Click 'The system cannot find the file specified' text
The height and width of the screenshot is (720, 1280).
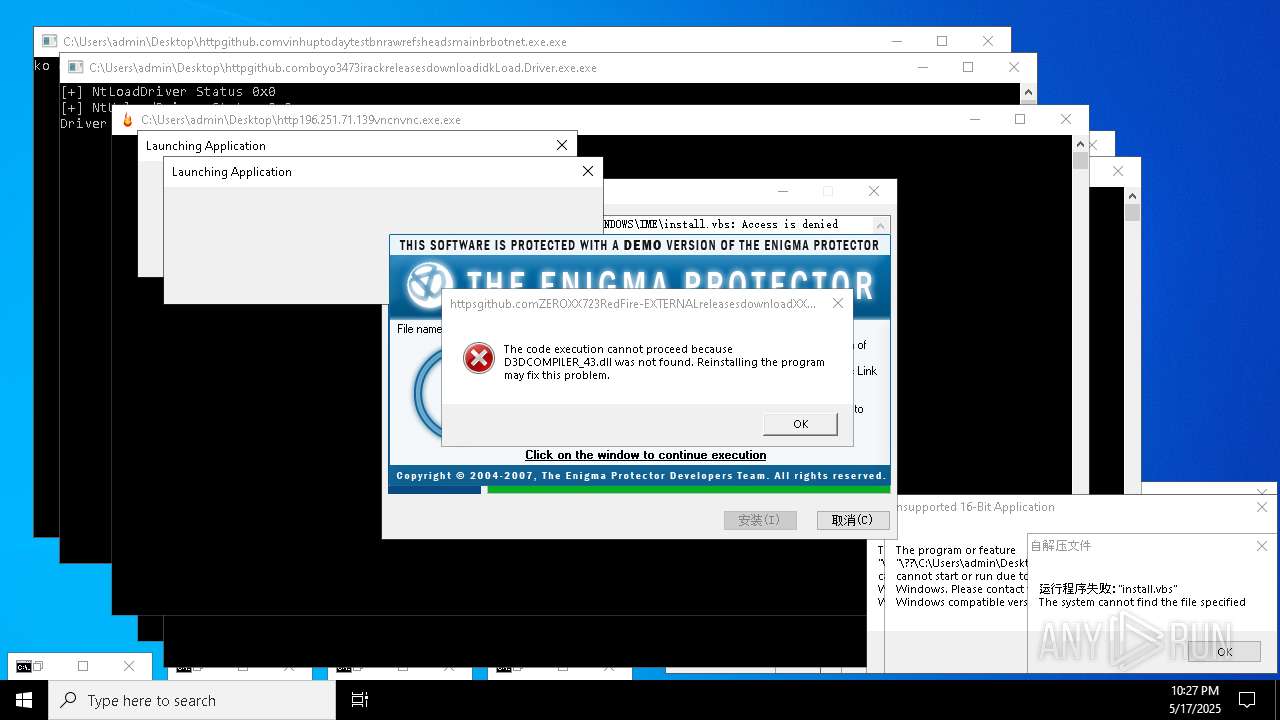tap(1142, 602)
